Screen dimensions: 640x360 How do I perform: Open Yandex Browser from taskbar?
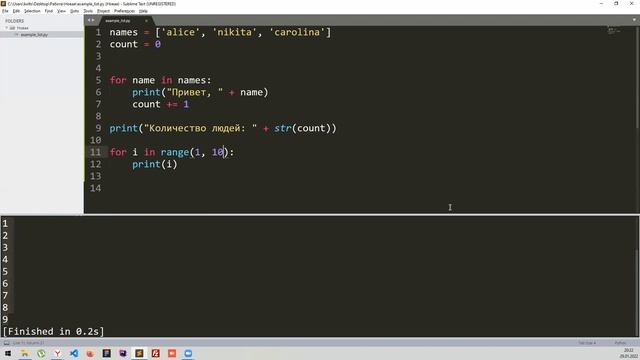(57, 353)
